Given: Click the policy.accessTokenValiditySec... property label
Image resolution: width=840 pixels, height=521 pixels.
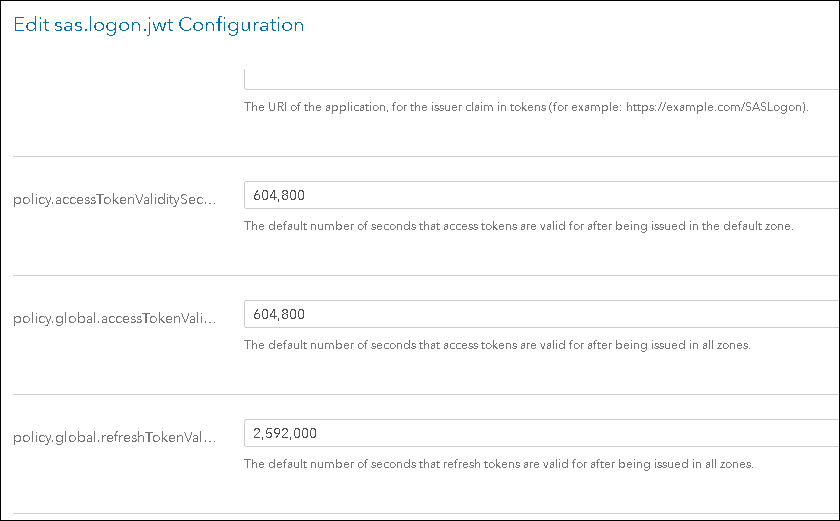Looking at the screenshot, I should click(x=114, y=199).
